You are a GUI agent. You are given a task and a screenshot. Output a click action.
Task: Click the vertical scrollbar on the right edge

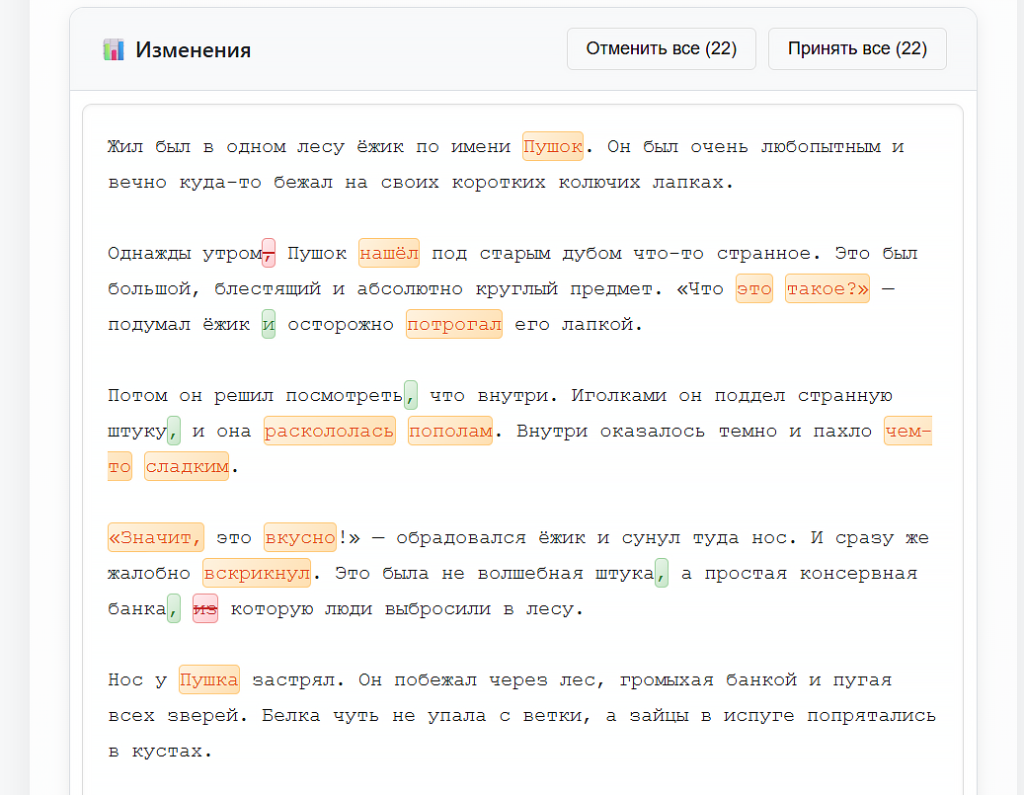point(1019,400)
